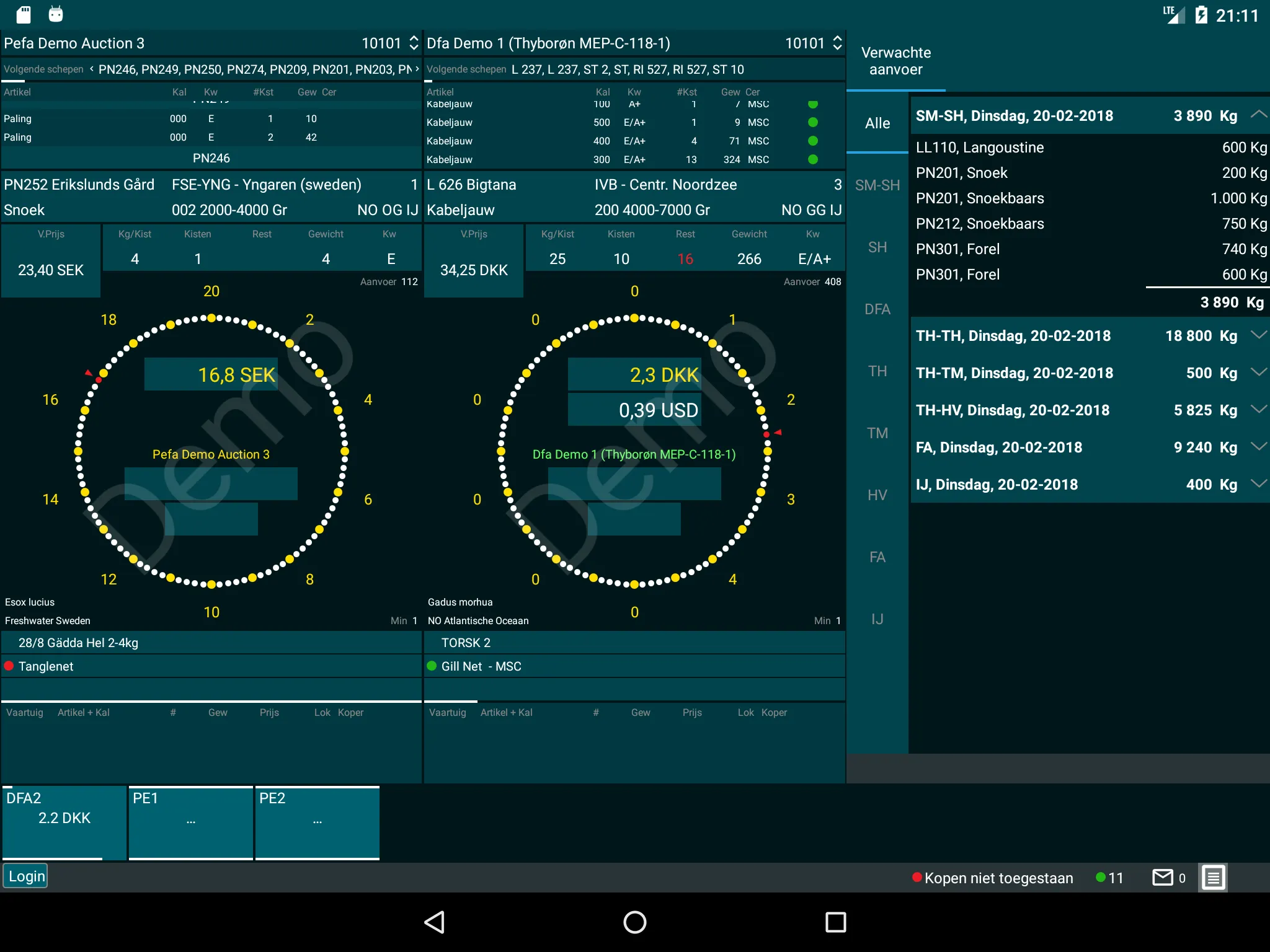Open the messages envelope icon

tap(1163, 878)
